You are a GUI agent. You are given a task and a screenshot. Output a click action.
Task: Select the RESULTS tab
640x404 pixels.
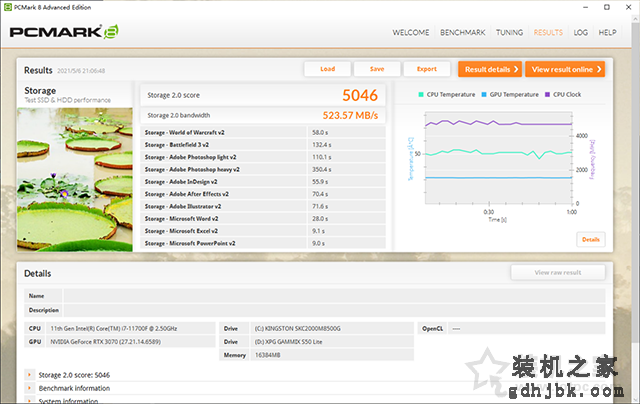tap(548, 32)
